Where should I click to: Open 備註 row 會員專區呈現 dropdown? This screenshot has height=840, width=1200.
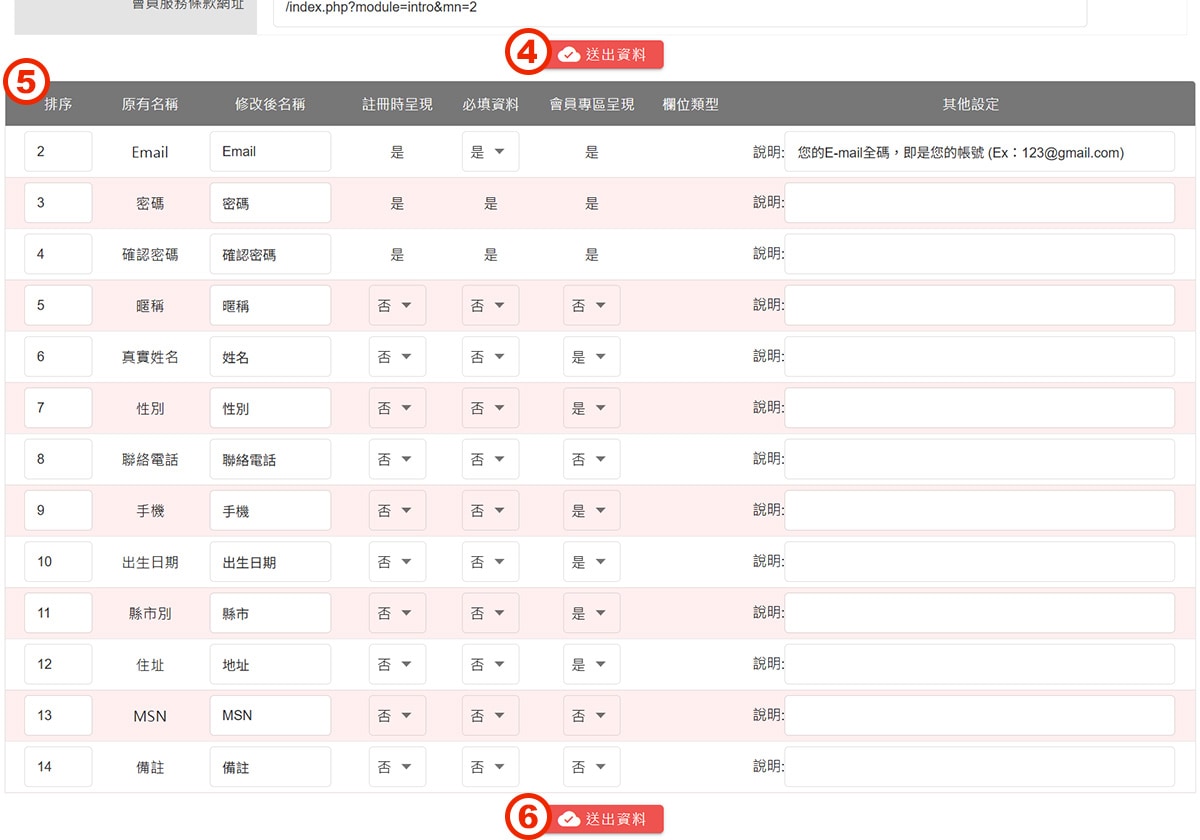pyautogui.click(x=591, y=767)
